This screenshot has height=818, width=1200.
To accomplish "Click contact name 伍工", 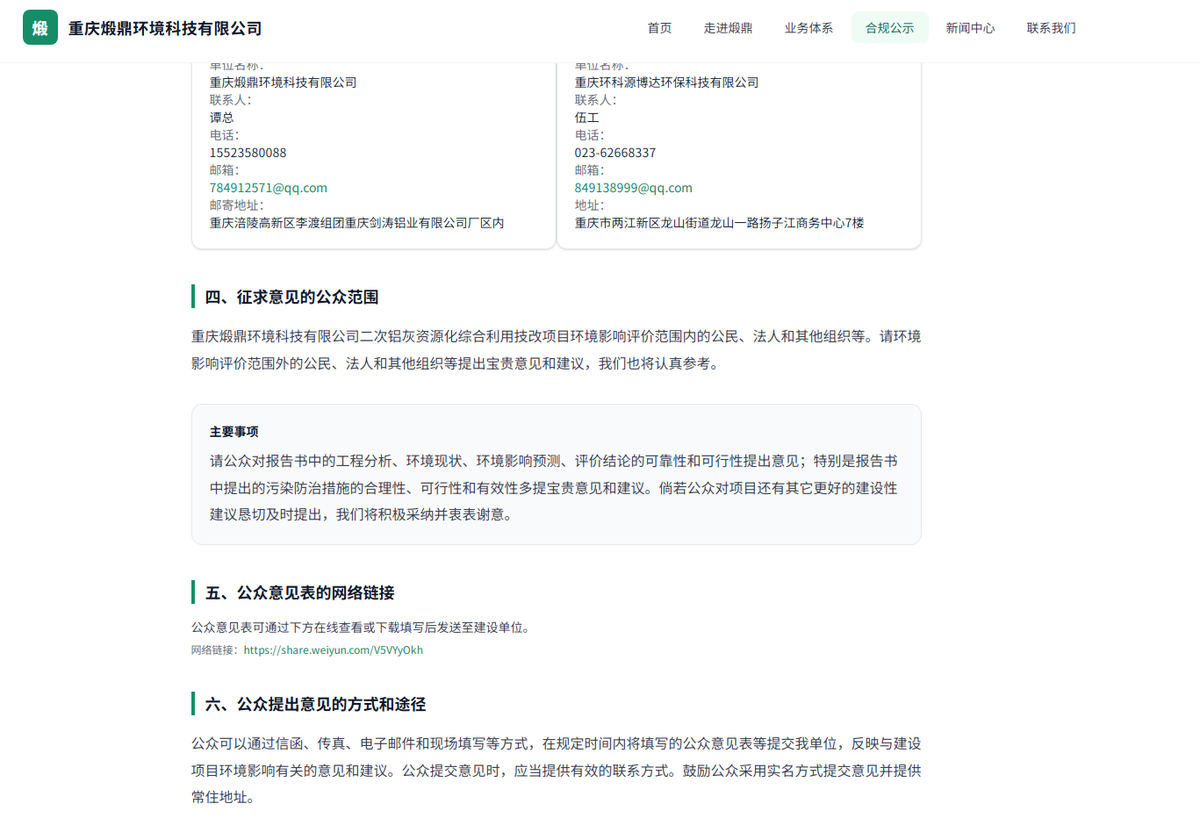I will pyautogui.click(x=586, y=118).
